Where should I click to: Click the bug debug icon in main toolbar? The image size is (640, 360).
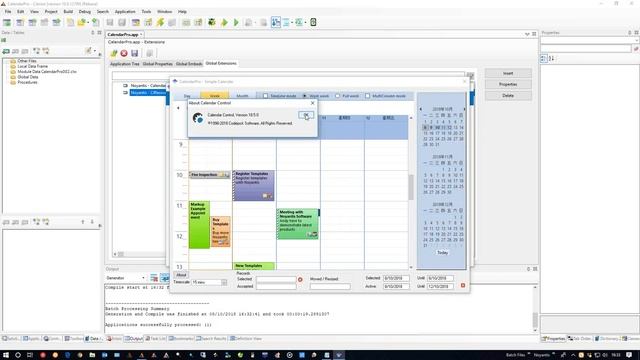coord(211,22)
